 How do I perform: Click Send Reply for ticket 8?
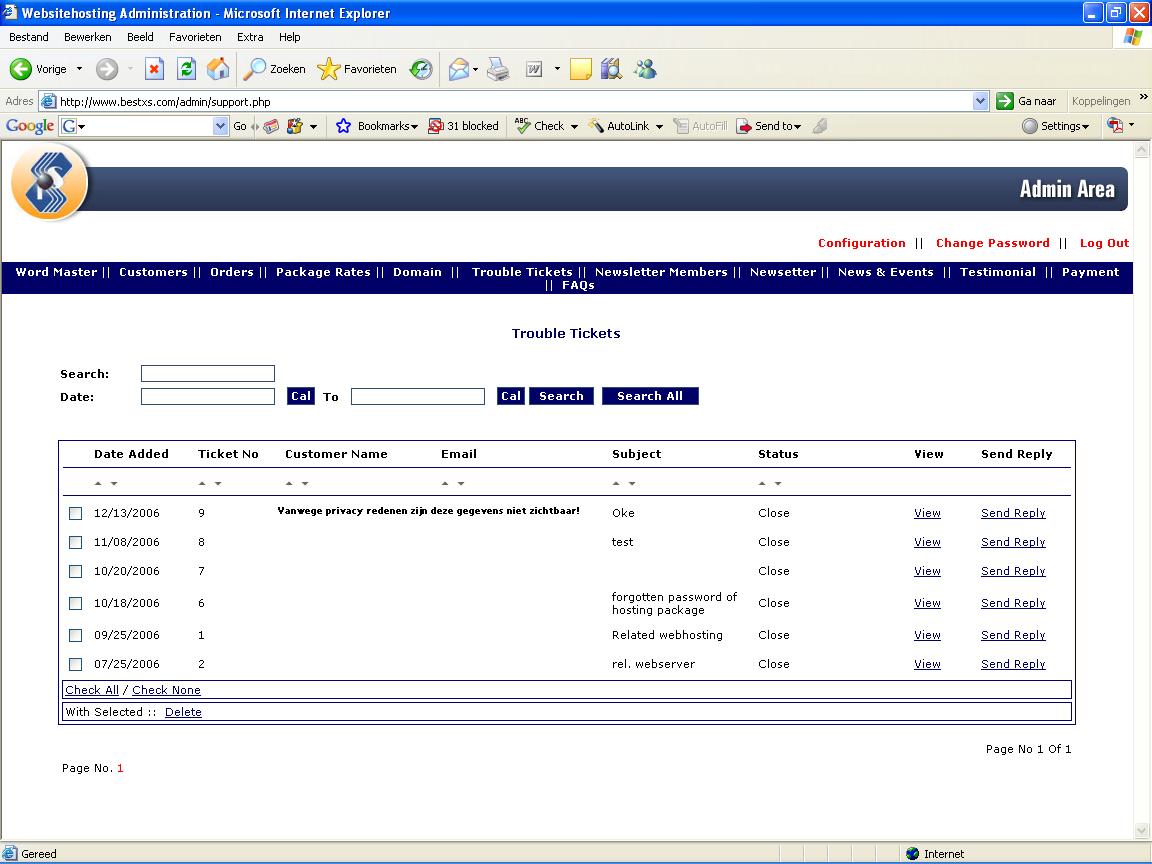(x=1013, y=542)
